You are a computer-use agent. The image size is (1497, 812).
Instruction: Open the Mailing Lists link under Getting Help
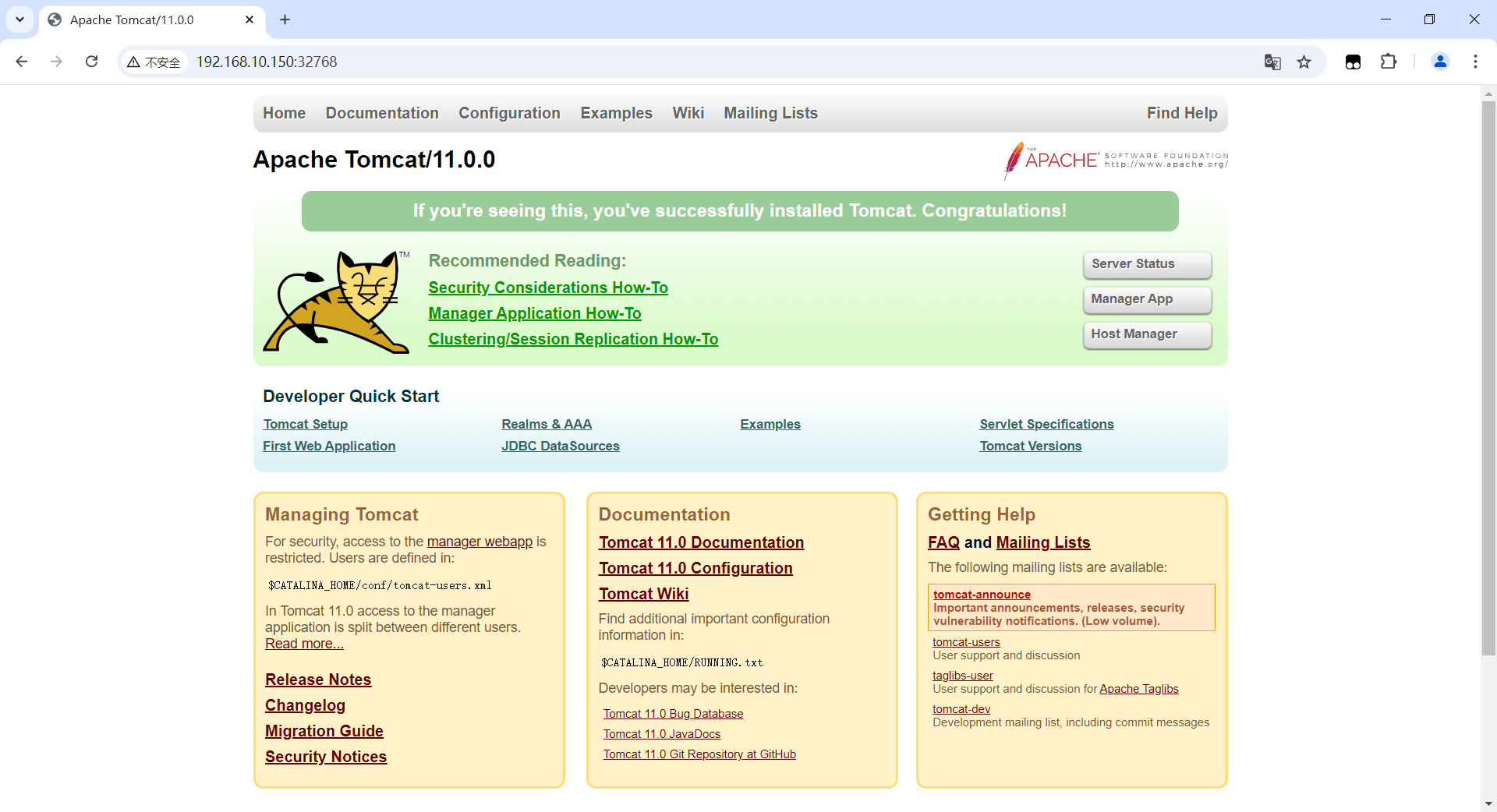[1043, 542]
